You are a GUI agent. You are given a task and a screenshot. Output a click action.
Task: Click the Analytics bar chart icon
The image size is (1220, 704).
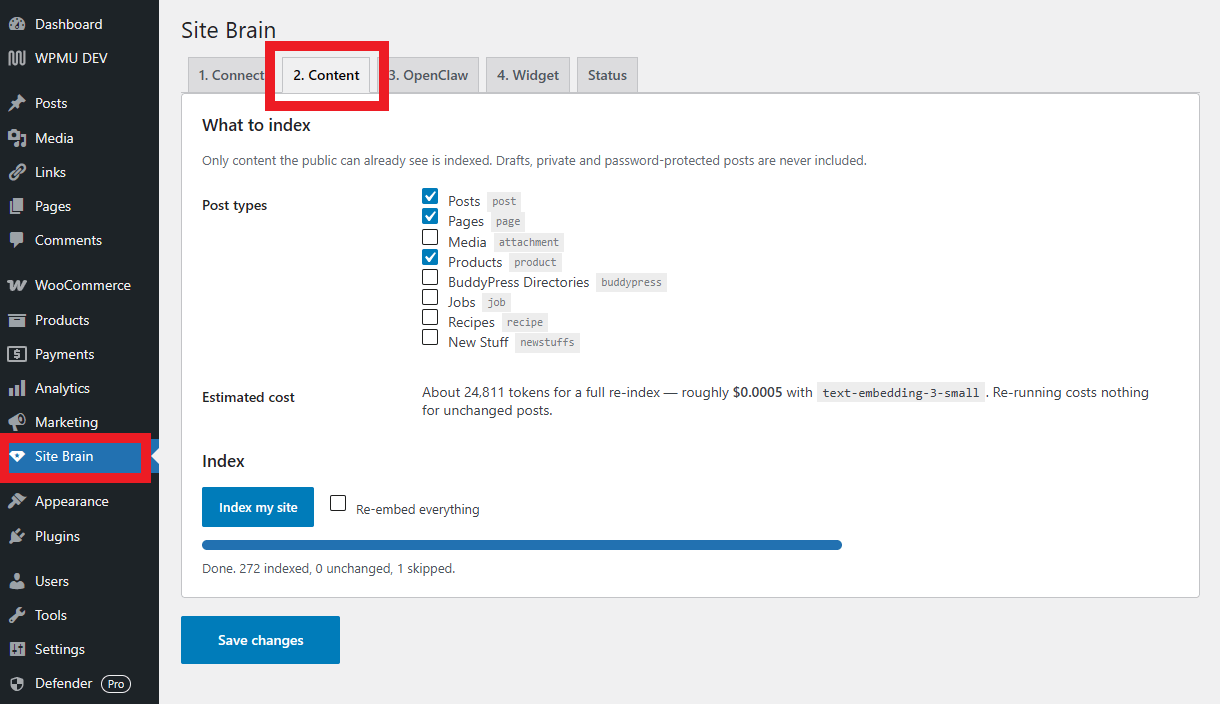(x=17, y=388)
